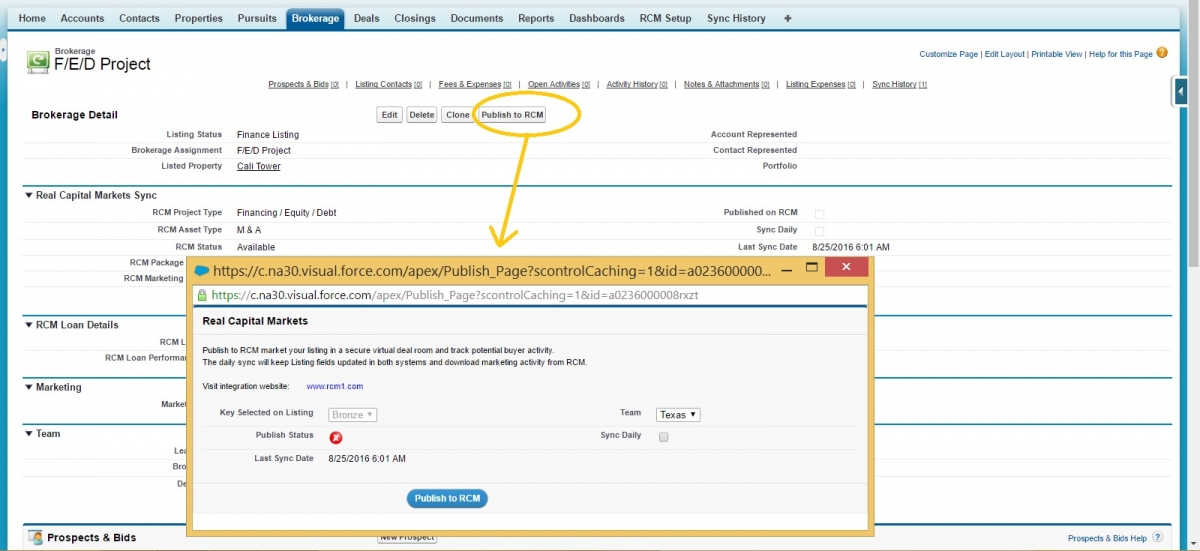The width and height of the screenshot is (1200, 551).
Task: Open the Home tab
Action: coord(32,18)
